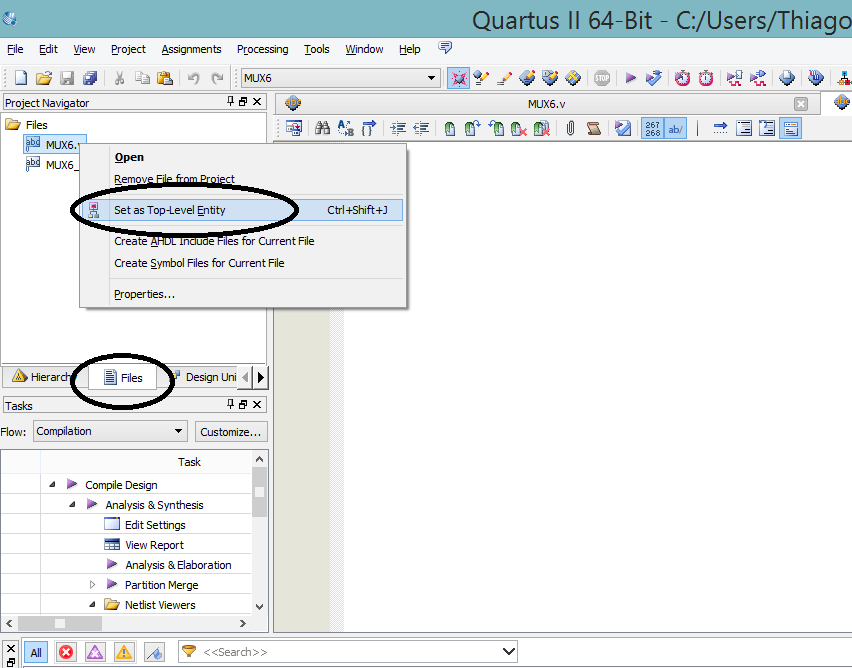The width and height of the screenshot is (852, 668).
Task: Toggle the red error messages filter
Action: (x=66, y=652)
